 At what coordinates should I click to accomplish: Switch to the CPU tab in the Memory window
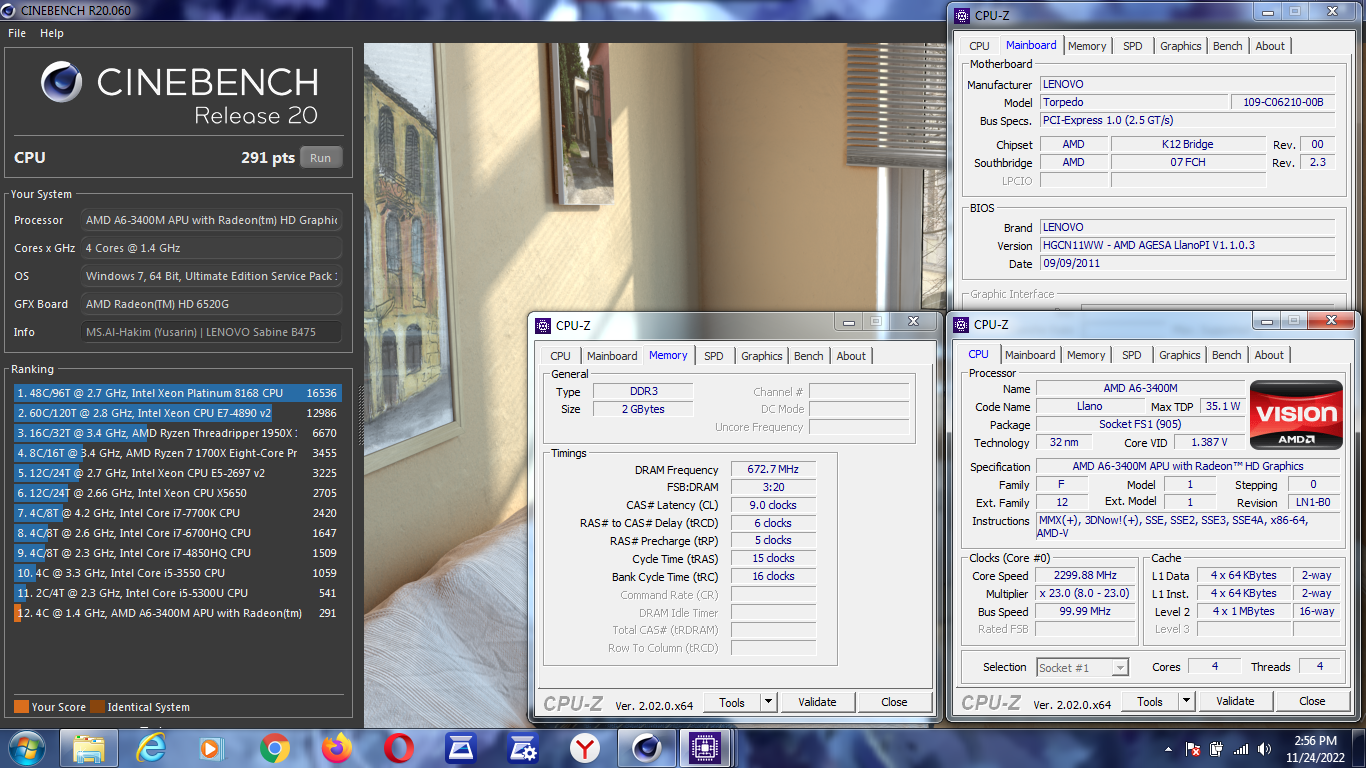(561, 356)
